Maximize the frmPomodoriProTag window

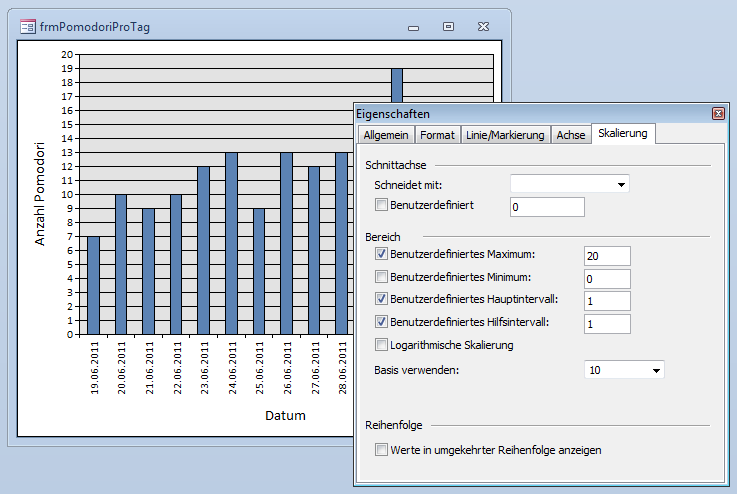coord(448,26)
